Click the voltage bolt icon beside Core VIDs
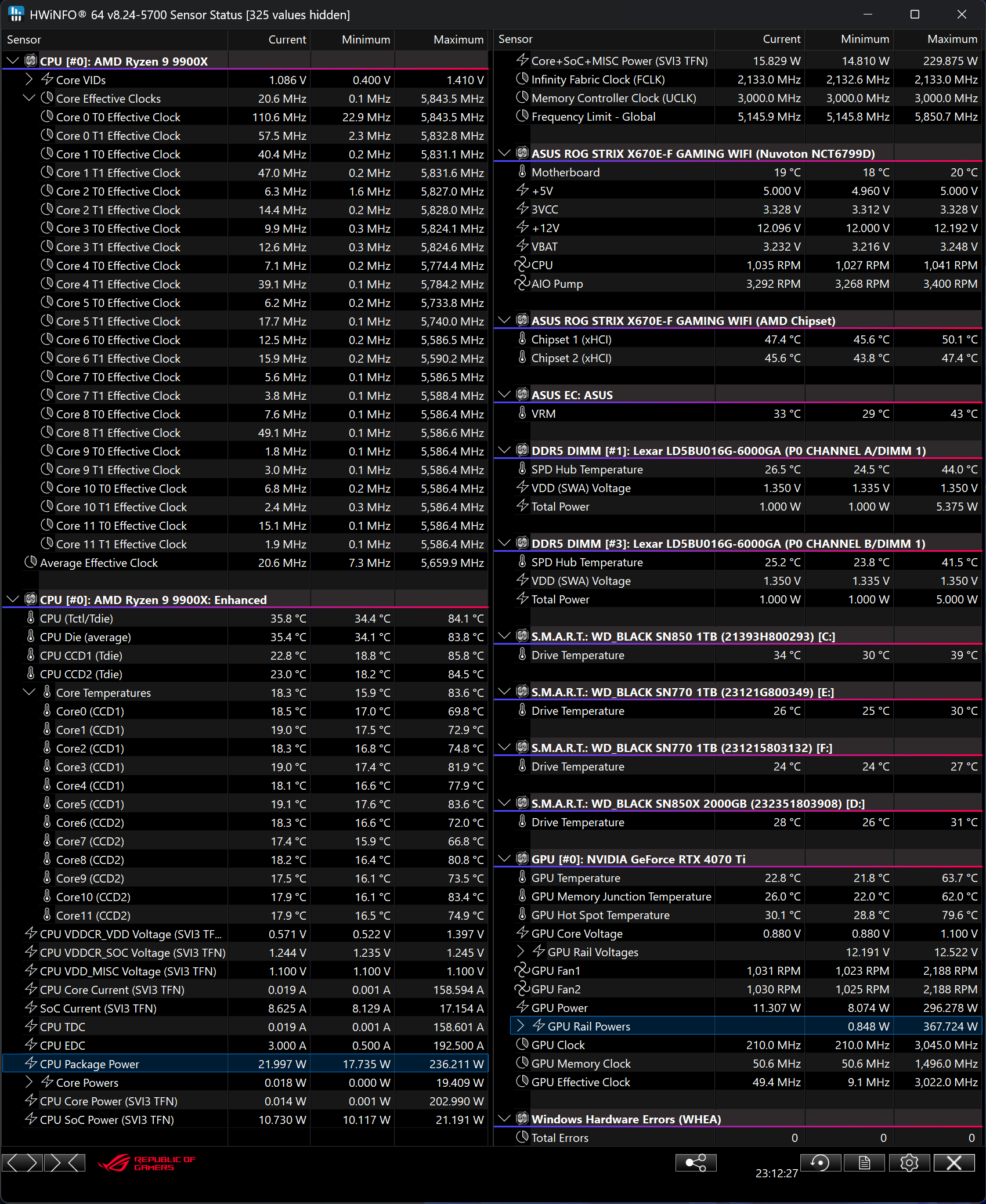 48,79
